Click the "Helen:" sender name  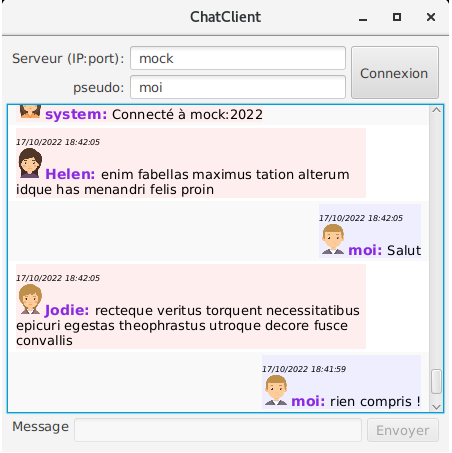coord(70,174)
